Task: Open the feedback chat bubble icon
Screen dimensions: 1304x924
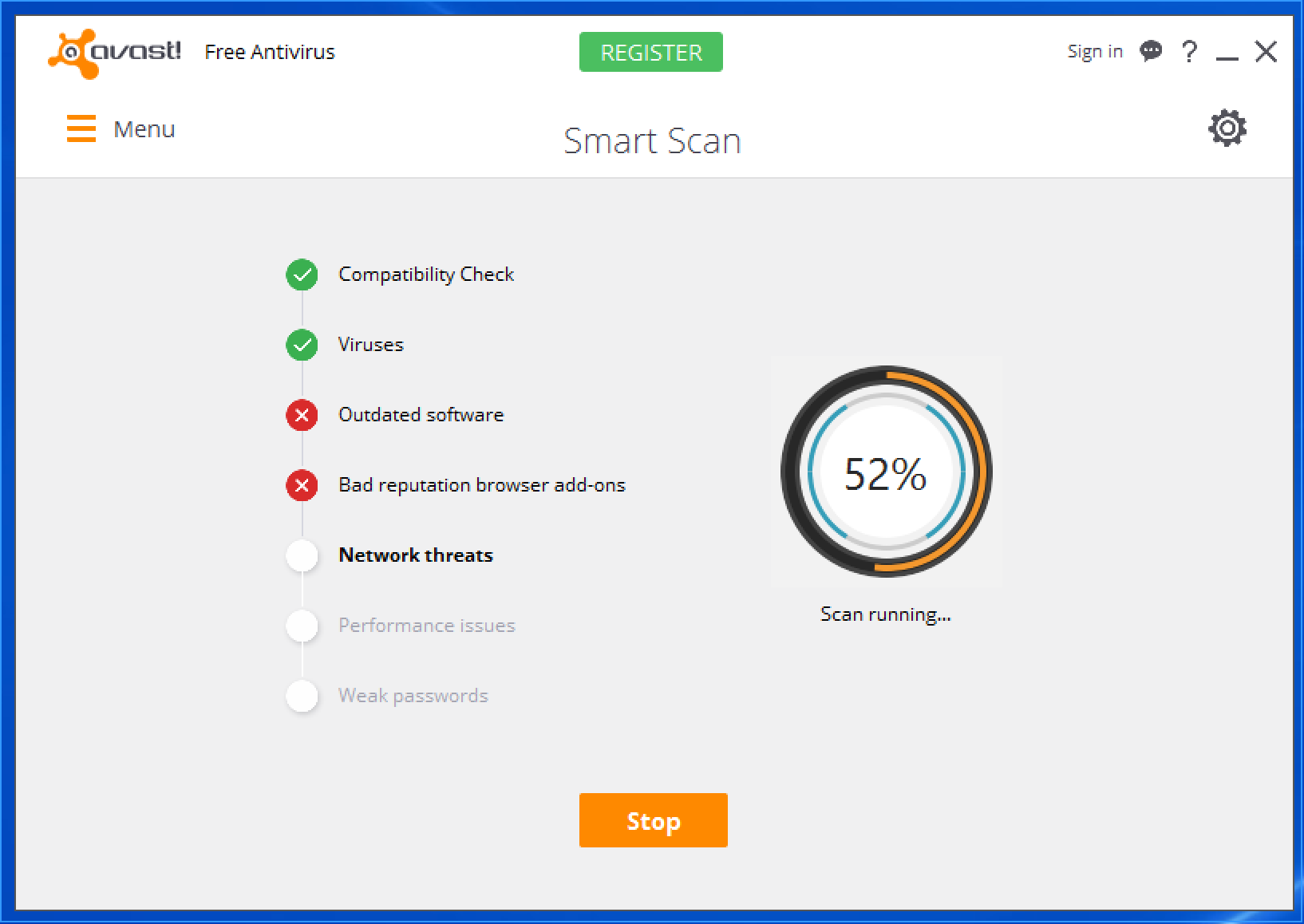Action: pyautogui.click(x=1150, y=52)
